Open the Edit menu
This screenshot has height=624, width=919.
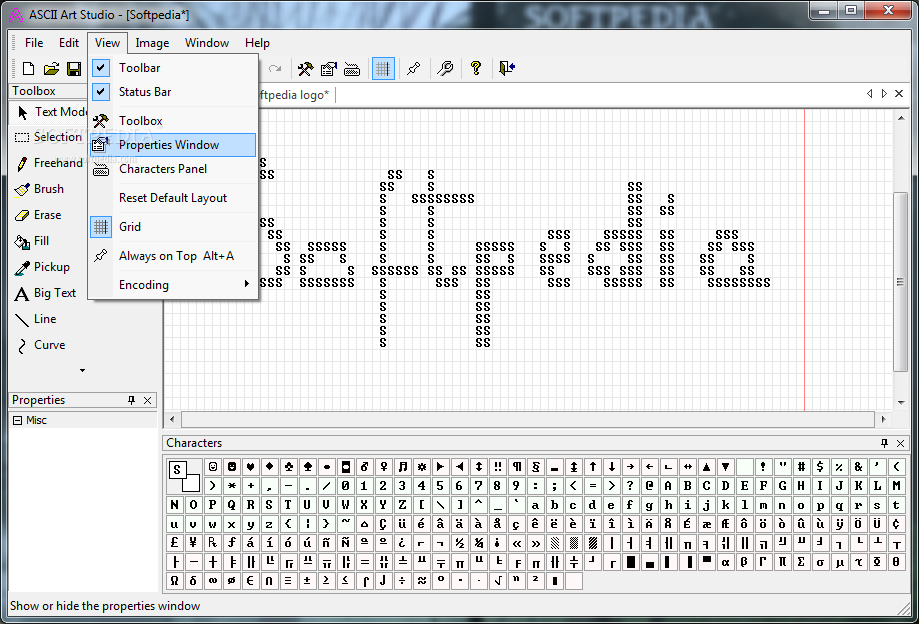69,43
